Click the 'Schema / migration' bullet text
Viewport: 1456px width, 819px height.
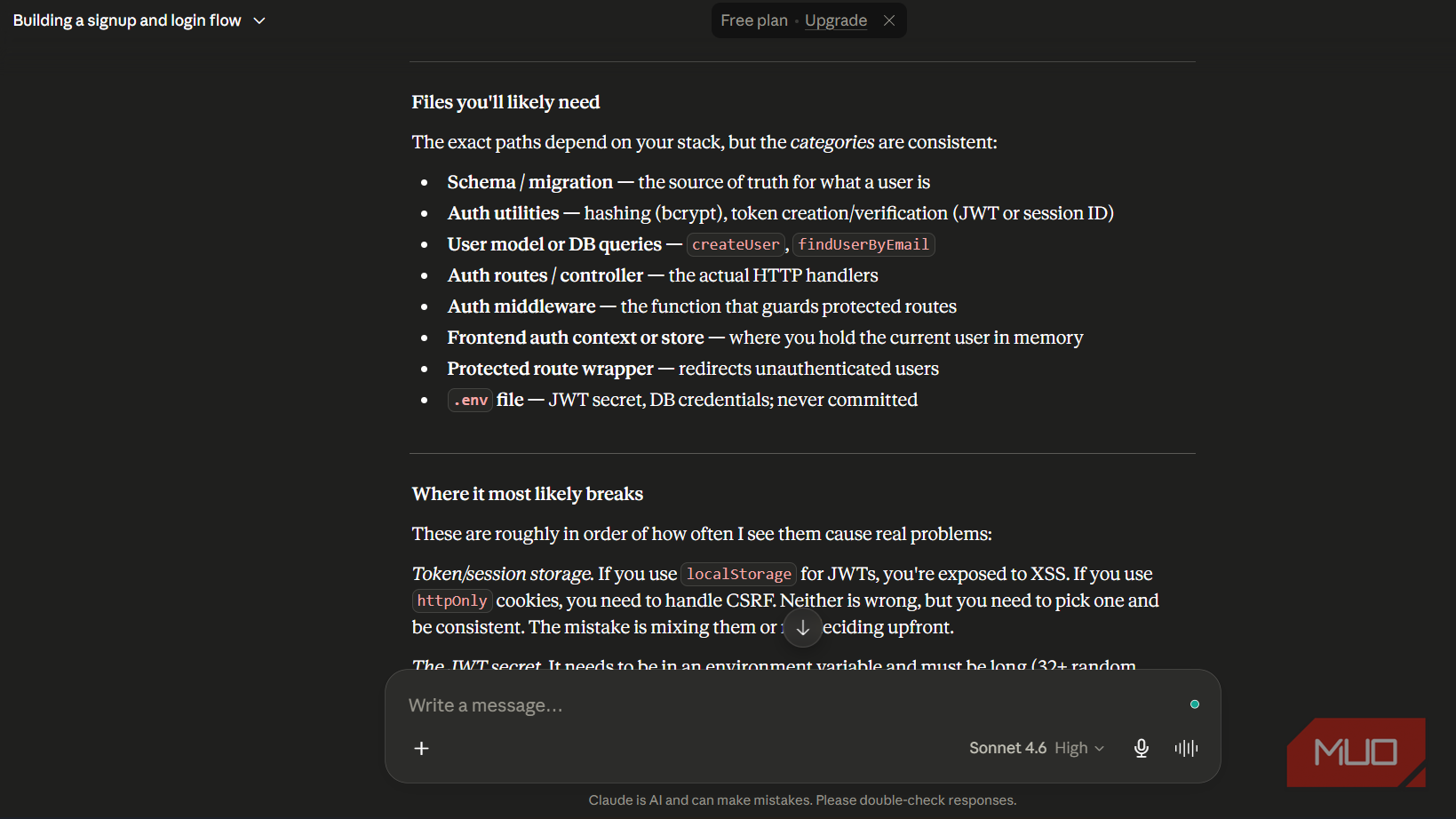point(530,182)
